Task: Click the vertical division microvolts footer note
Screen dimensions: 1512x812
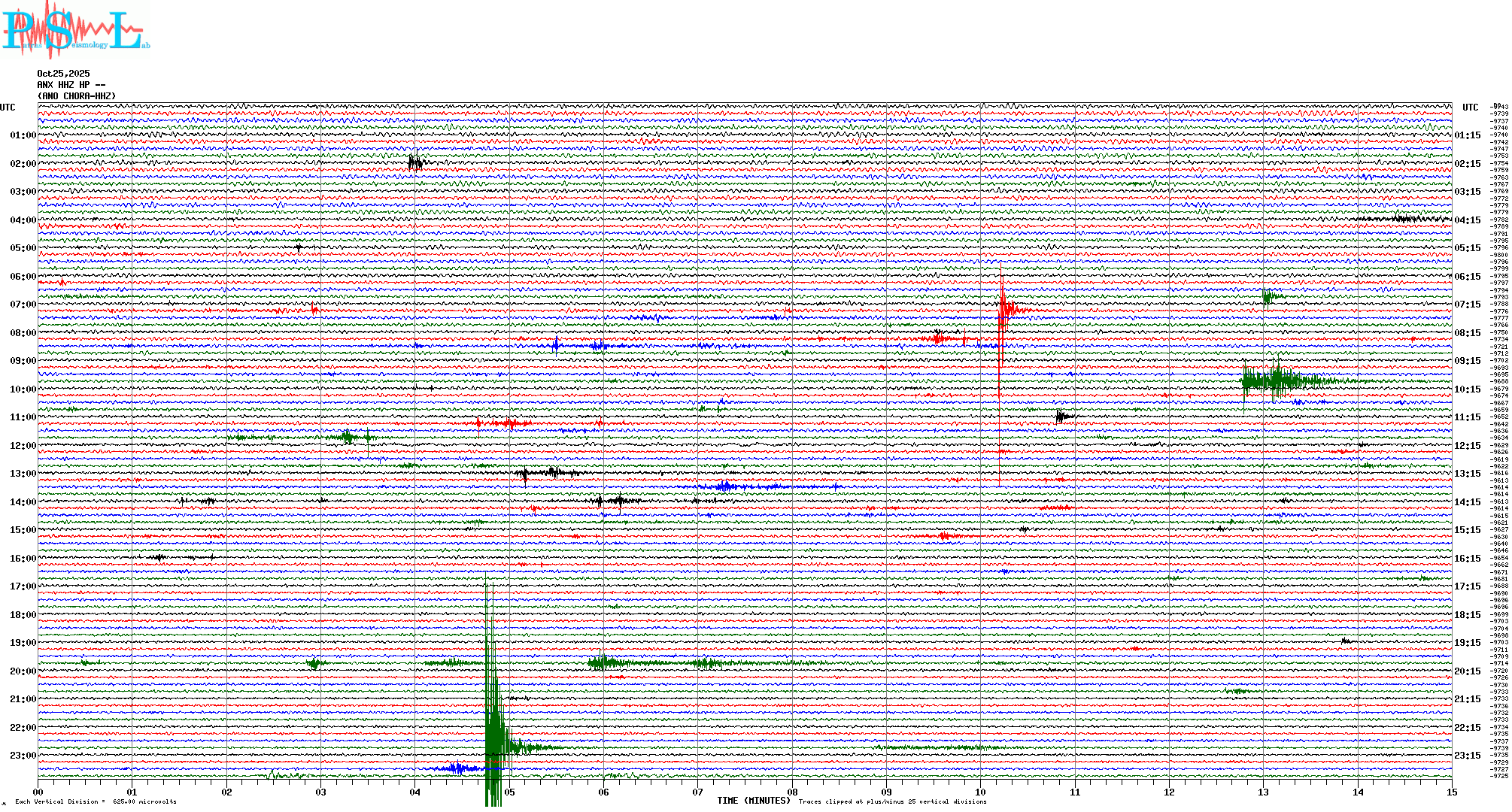Action: 96,801
